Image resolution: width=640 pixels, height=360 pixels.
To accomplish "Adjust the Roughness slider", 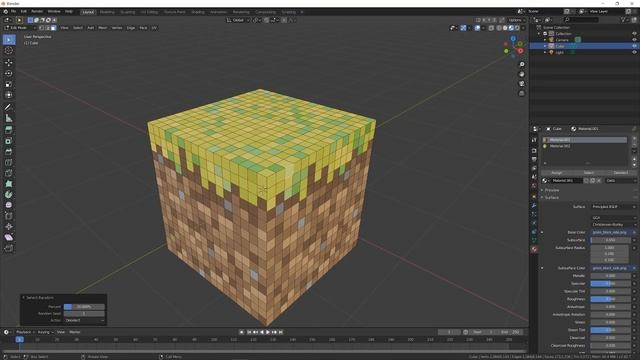I will pyautogui.click(x=610, y=299).
